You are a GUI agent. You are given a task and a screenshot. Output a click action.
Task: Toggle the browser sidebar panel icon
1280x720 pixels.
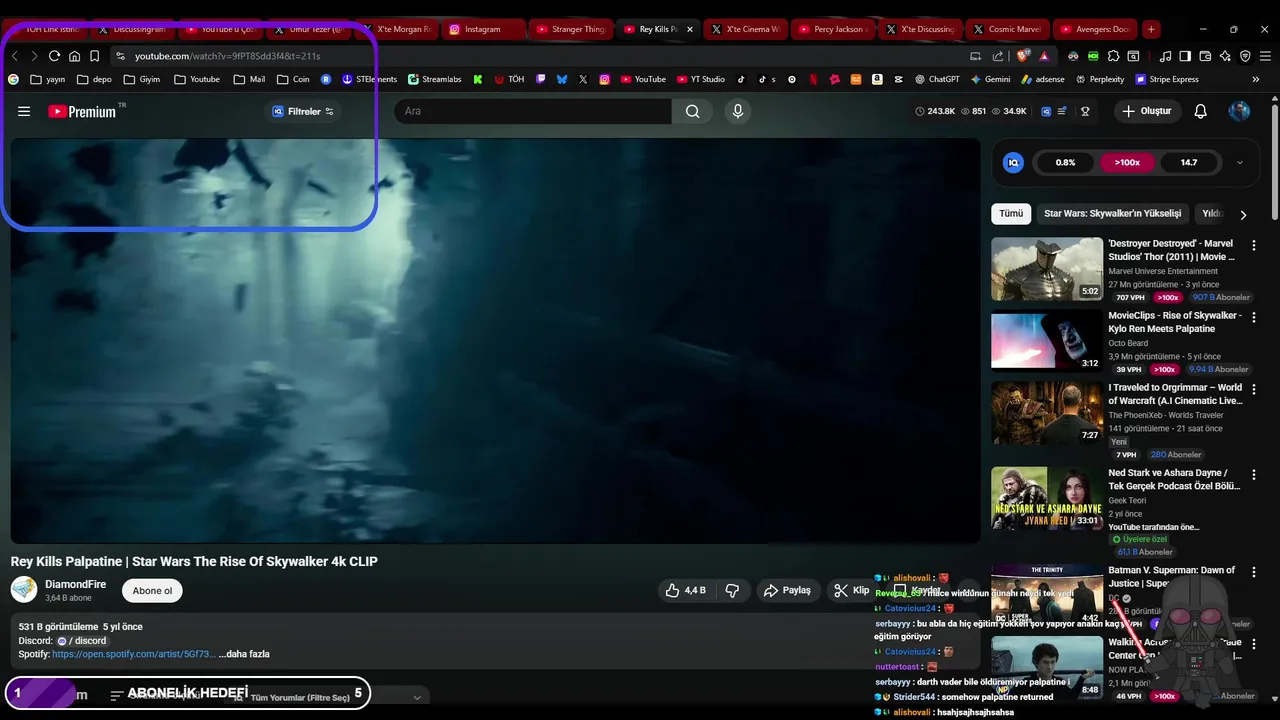1185,56
